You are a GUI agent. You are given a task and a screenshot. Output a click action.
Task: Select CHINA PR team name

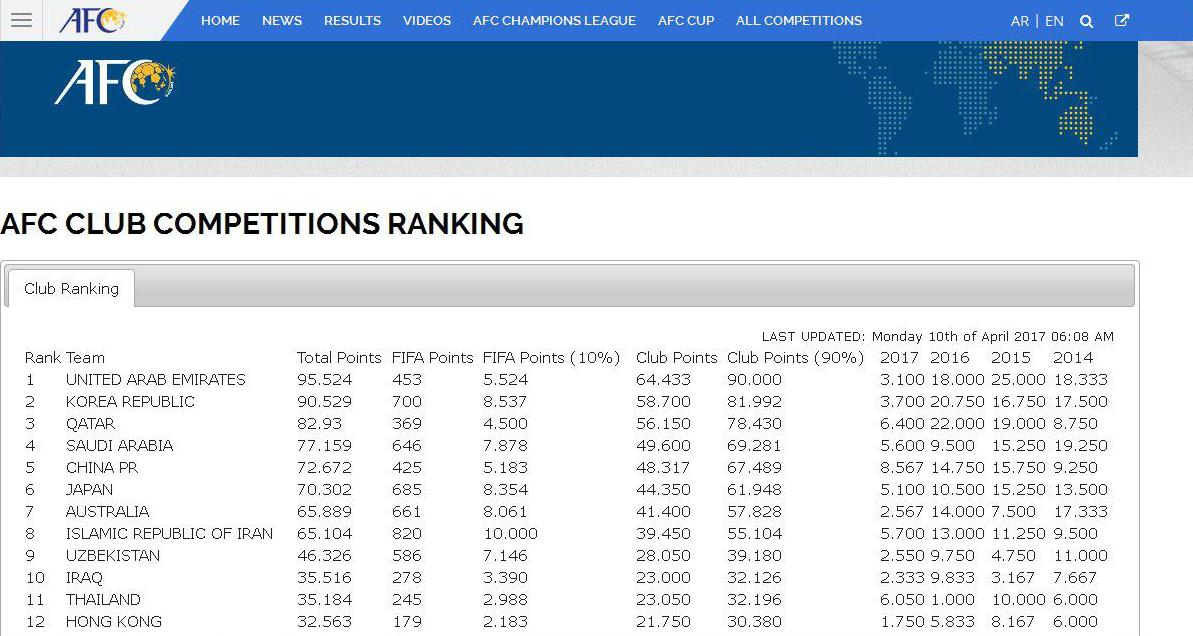102,468
